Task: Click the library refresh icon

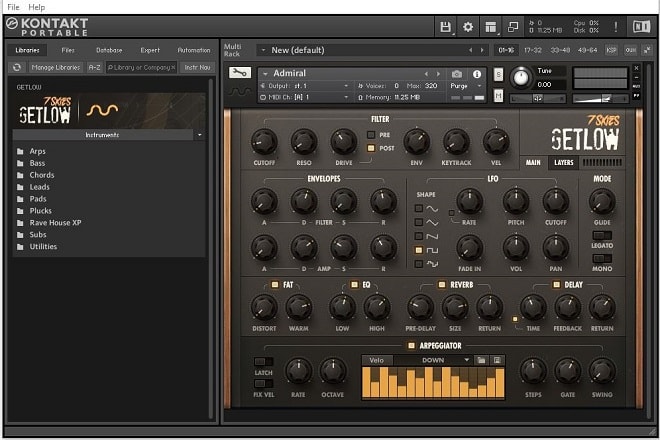Action: click(17, 67)
